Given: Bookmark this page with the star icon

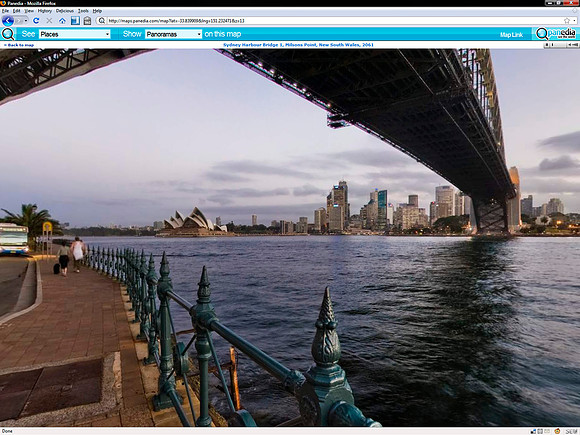Looking at the screenshot, I should (x=567, y=21).
